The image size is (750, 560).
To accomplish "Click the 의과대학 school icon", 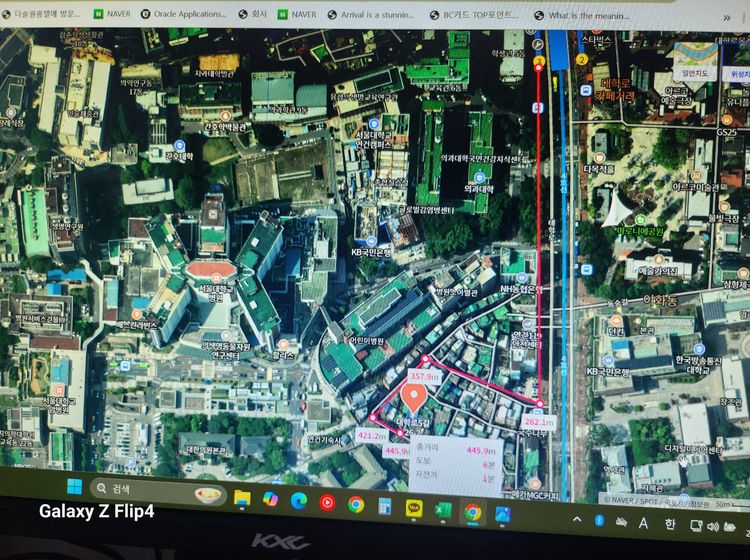I will [479, 178].
